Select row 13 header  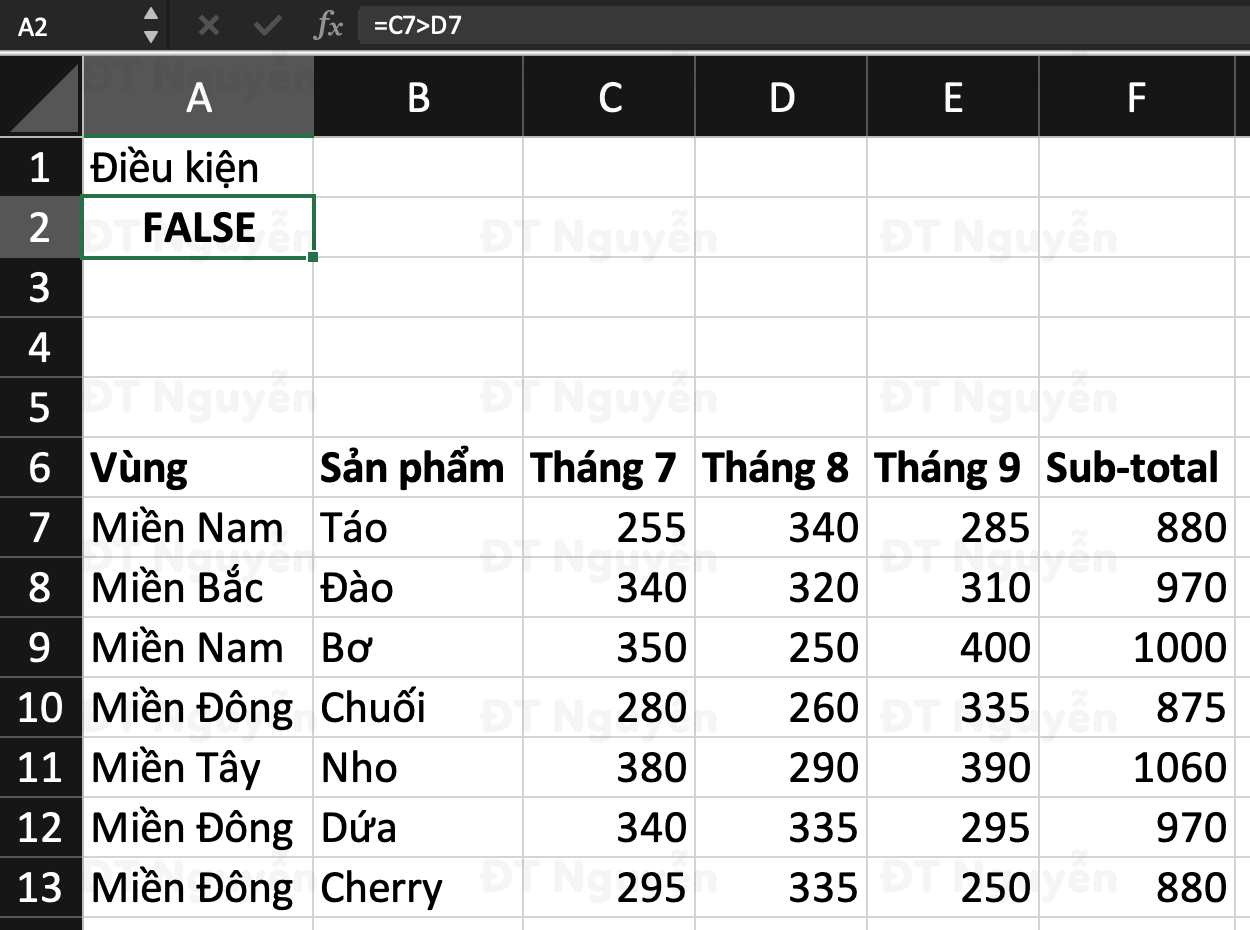(40, 887)
